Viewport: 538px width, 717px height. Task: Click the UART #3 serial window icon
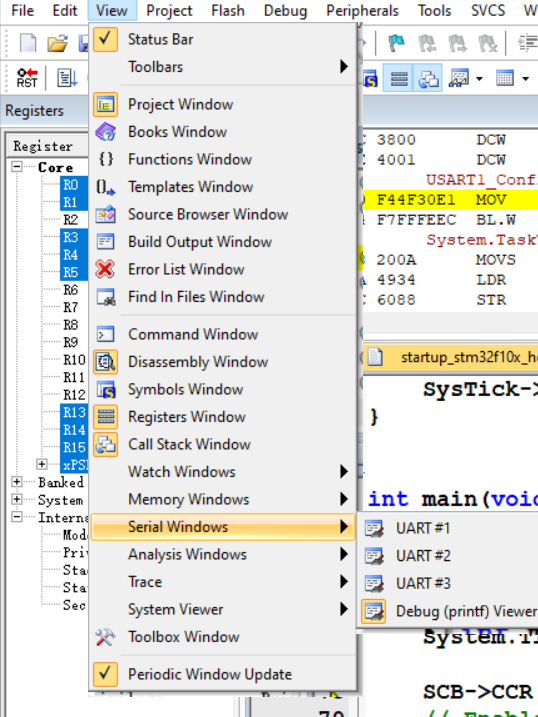tap(374, 583)
